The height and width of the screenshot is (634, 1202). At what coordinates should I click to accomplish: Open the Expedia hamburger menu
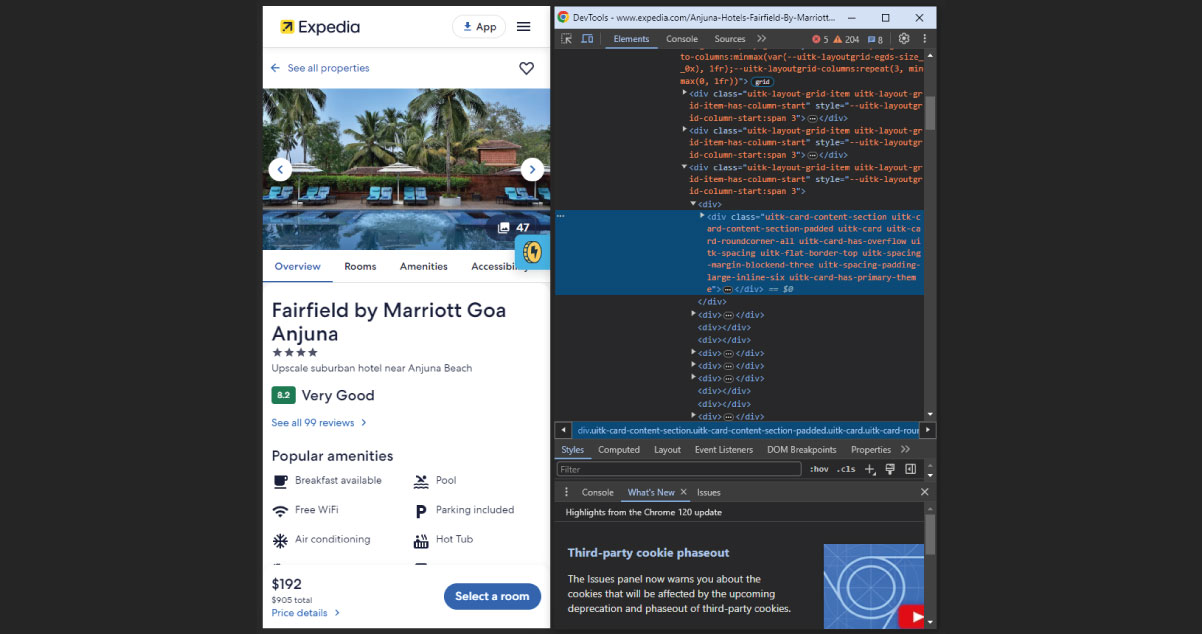(x=523, y=27)
